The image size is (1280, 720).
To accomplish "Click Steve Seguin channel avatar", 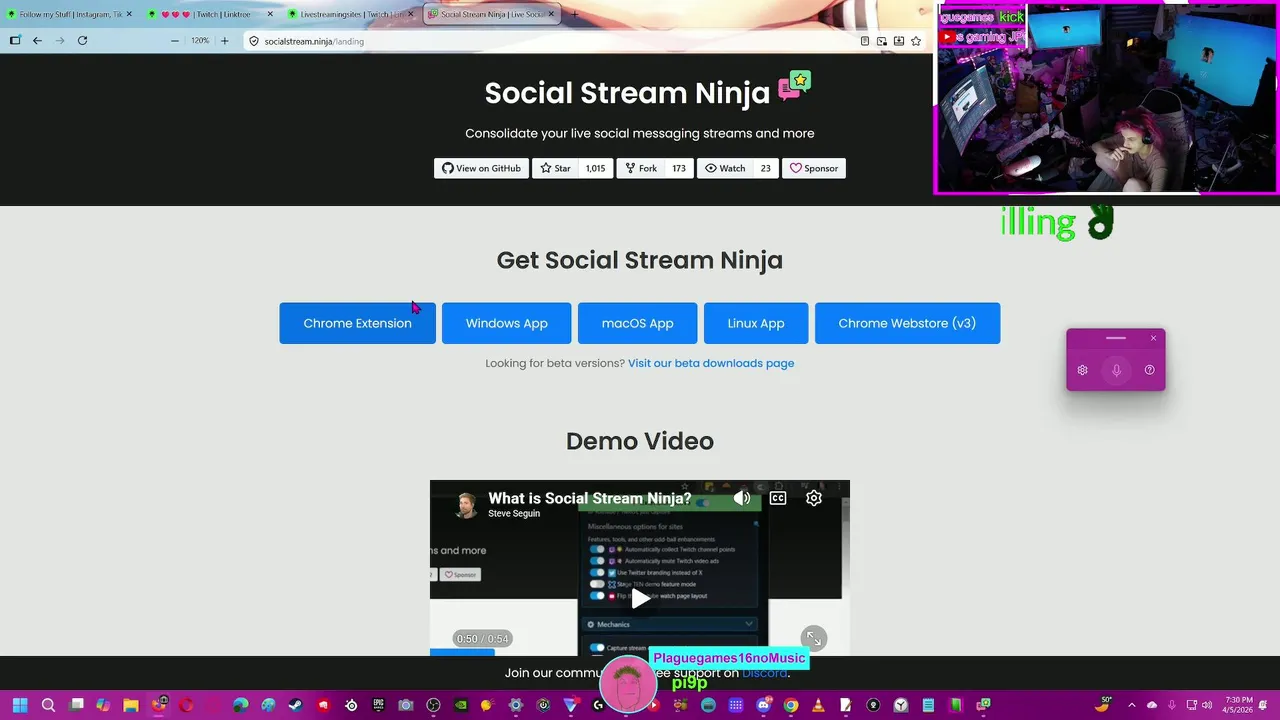I will pos(465,505).
